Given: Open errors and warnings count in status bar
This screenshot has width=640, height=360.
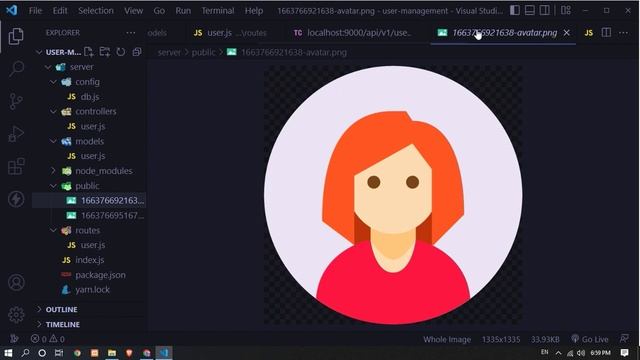Looking at the screenshot, I should 48,339.
